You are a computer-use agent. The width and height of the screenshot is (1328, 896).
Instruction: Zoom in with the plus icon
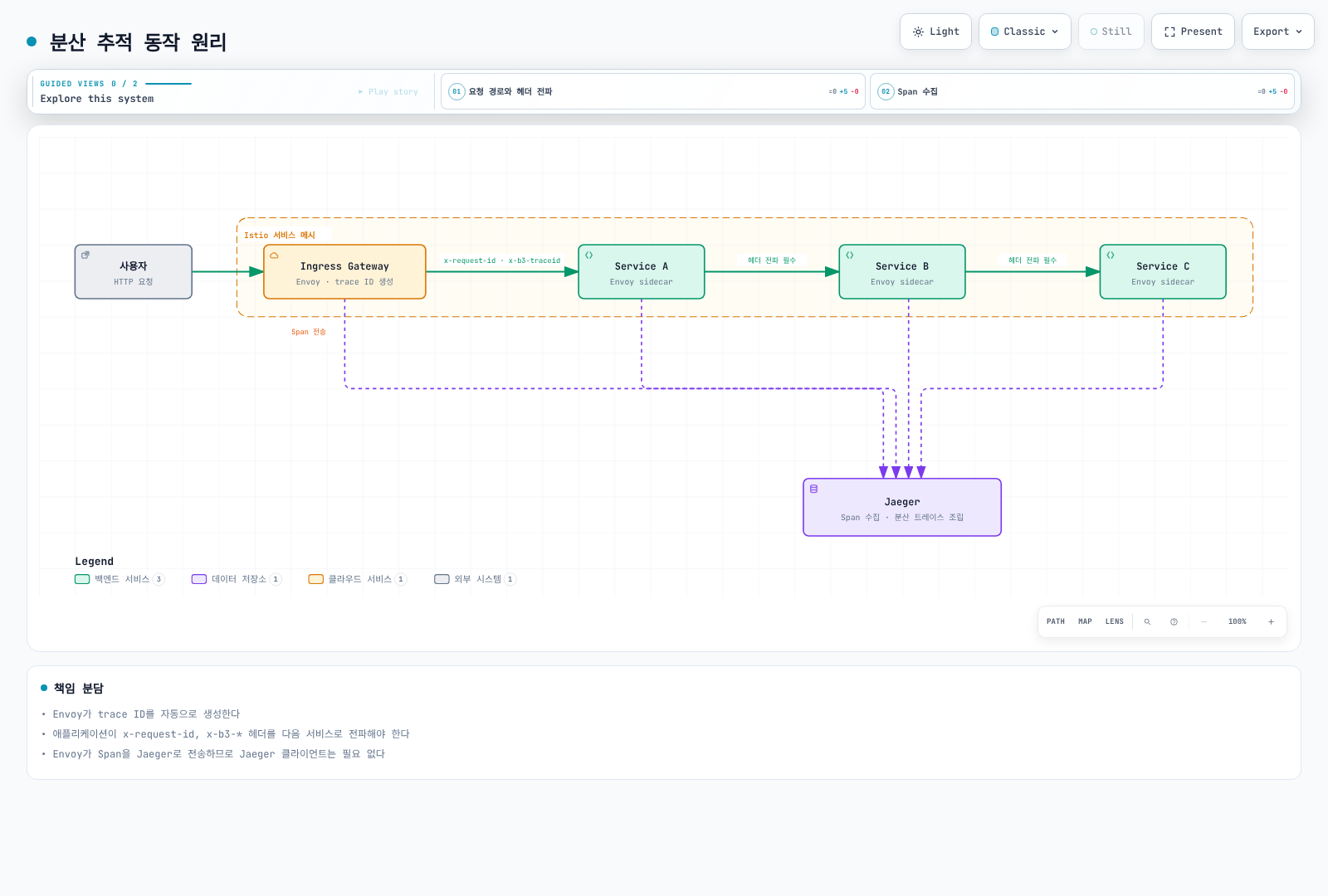pyautogui.click(x=1271, y=621)
